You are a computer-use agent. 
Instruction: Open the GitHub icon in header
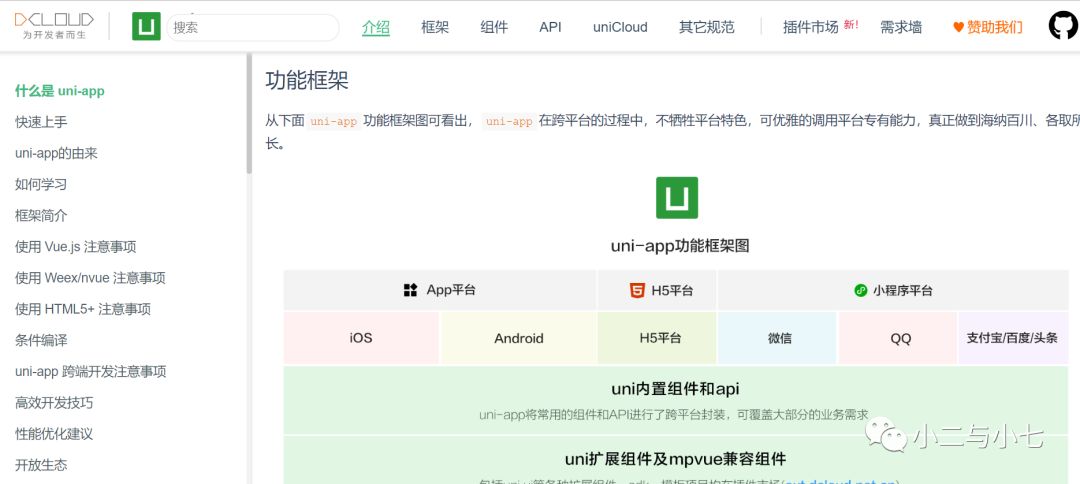click(1063, 25)
